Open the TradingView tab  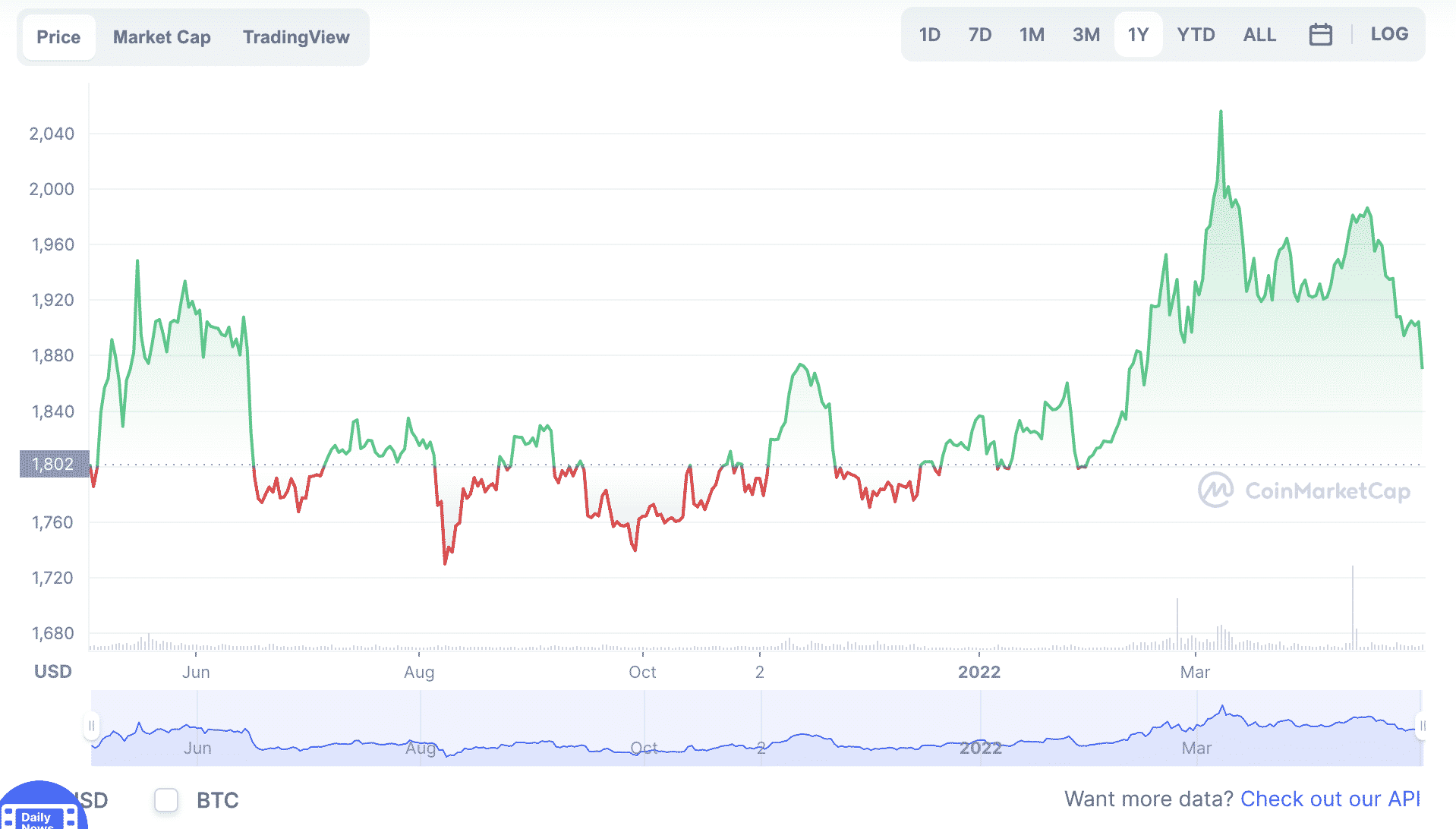click(295, 36)
